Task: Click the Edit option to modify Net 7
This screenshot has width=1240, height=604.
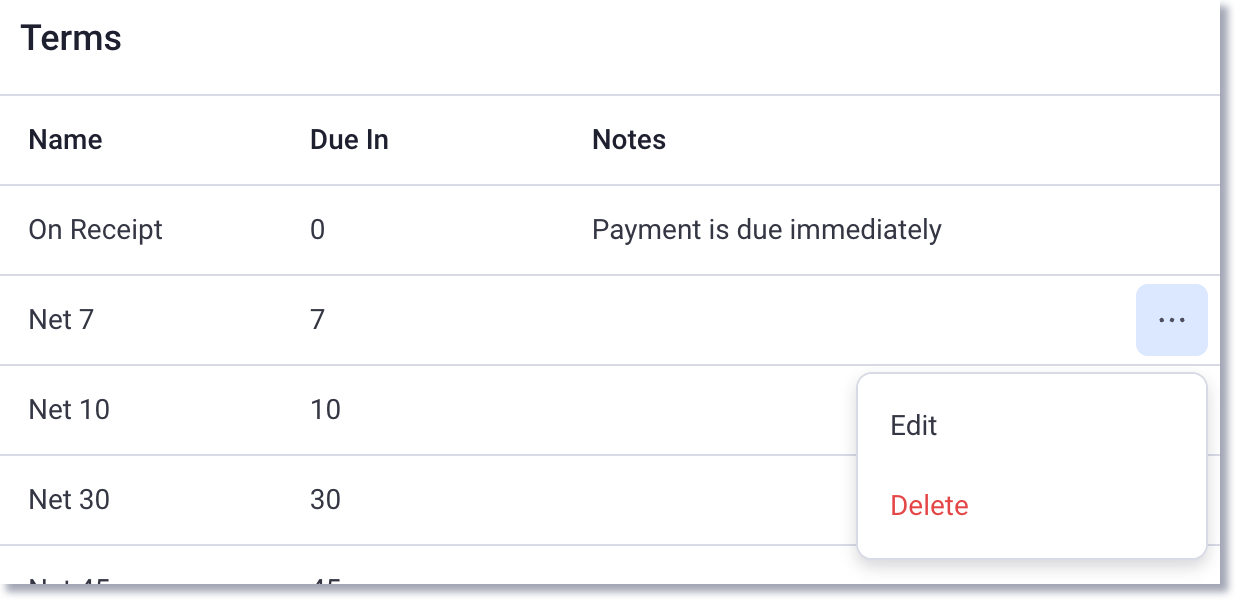Action: pos(914,425)
